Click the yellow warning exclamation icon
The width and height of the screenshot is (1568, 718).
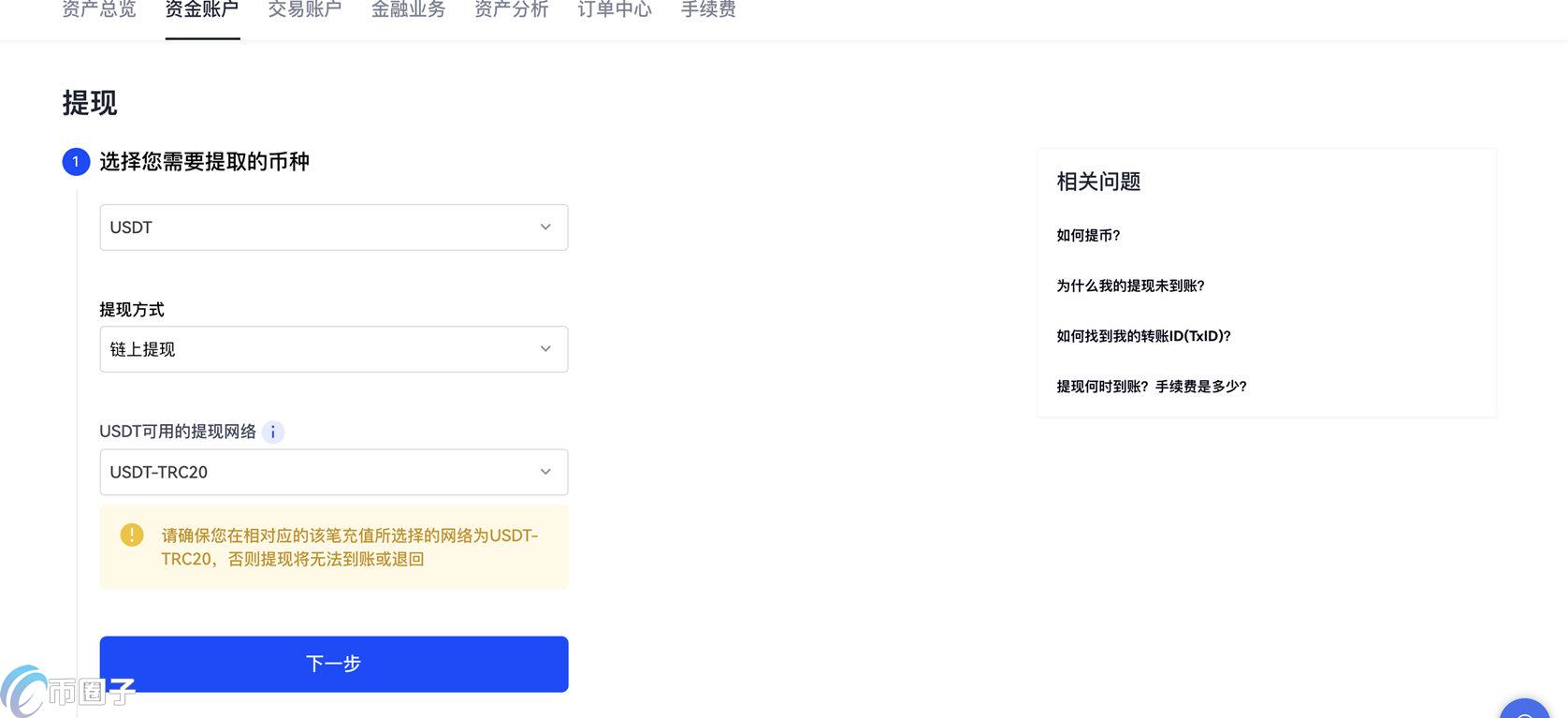point(132,535)
